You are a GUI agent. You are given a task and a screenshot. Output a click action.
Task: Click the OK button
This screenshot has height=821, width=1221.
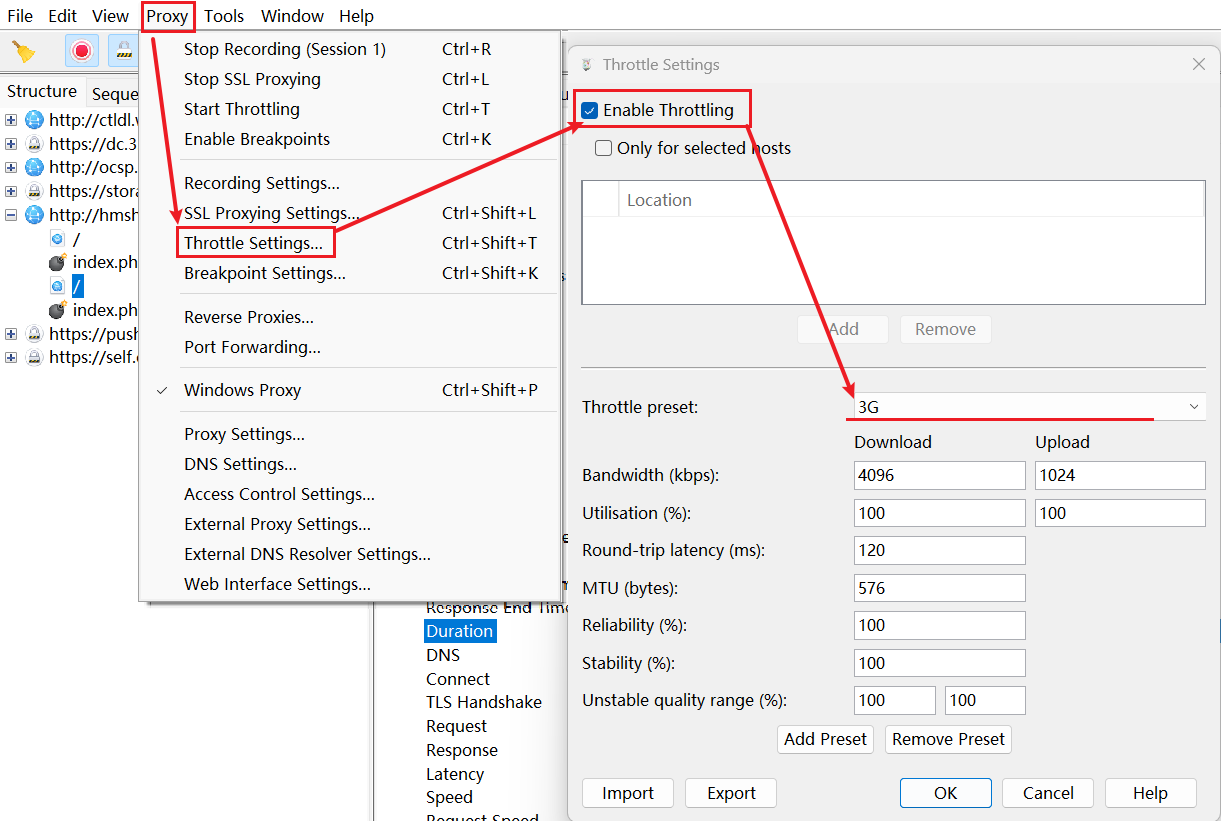click(x=946, y=793)
